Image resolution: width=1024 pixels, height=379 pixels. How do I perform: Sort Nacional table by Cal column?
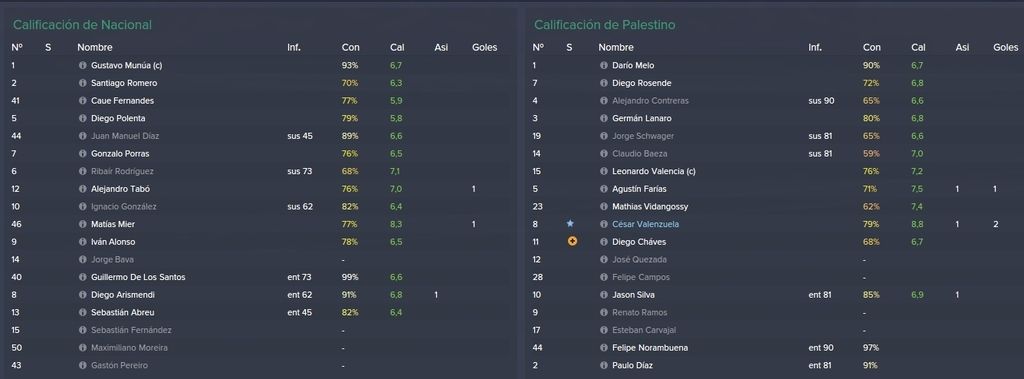[397, 47]
